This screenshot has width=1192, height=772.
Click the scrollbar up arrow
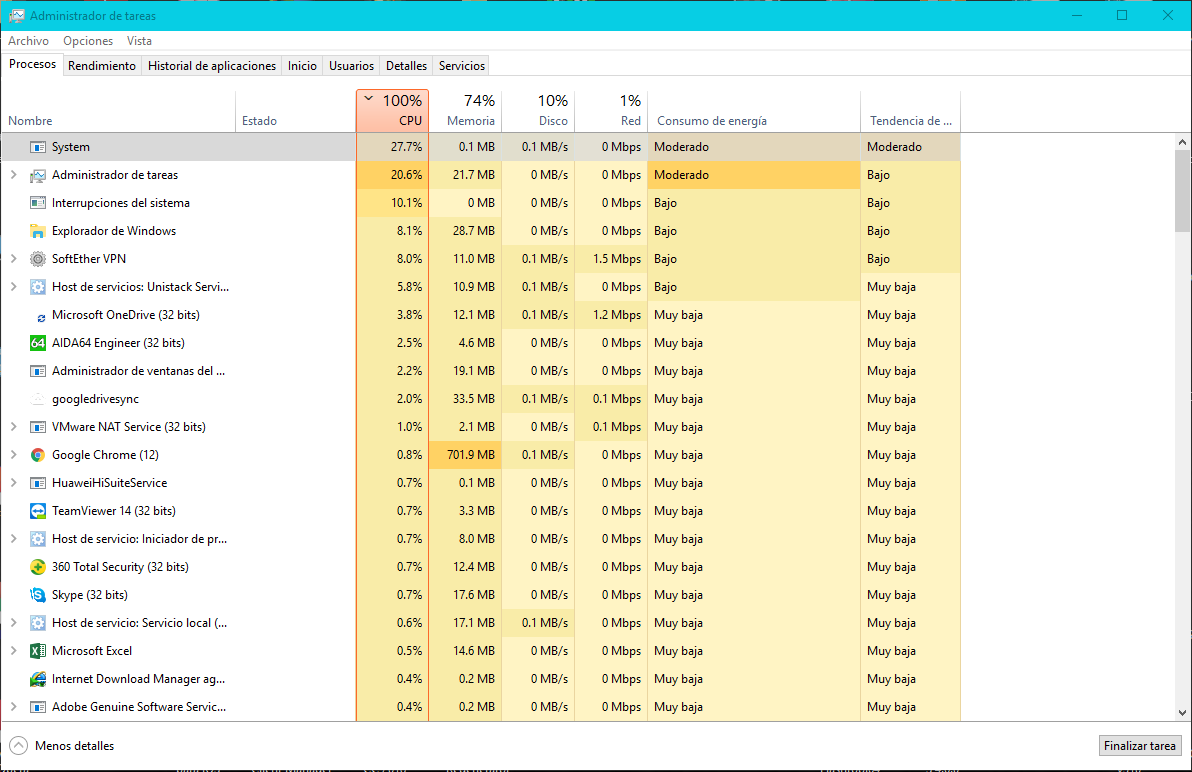1182,142
